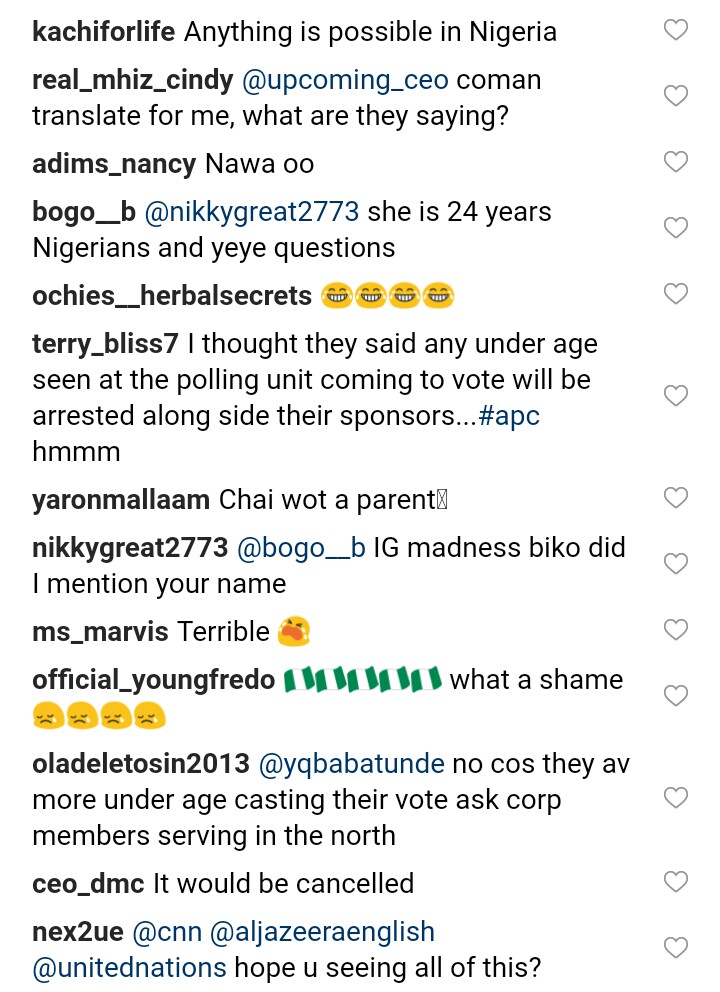
Task: Toggle like on official_youngfredo 'what a shame' comment
Action: click(x=676, y=696)
